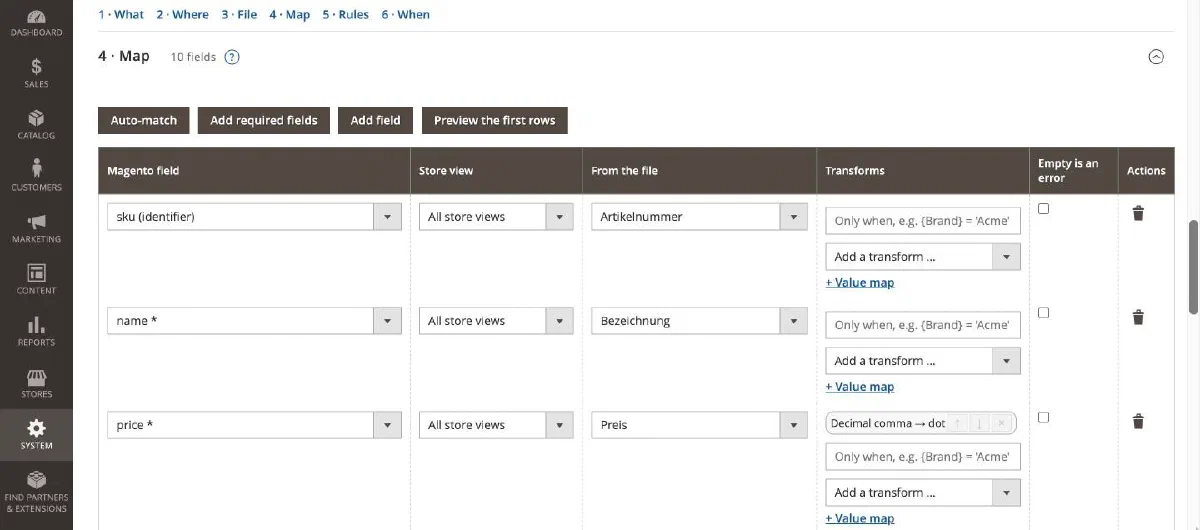Open the Preis file column dropdown
Image resolution: width=1200 pixels, height=530 pixels.
point(699,425)
